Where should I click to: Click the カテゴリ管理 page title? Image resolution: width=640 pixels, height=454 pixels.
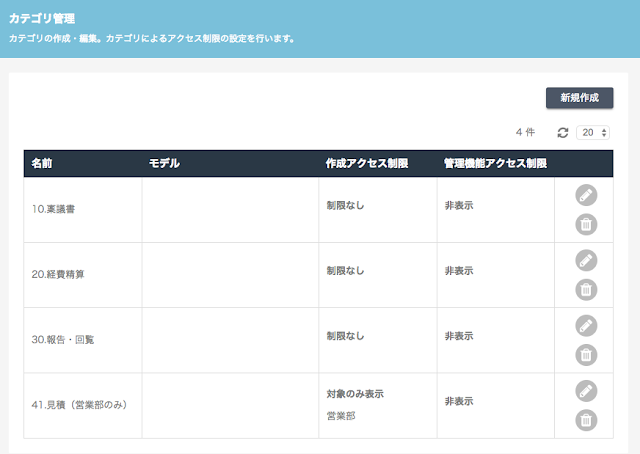42,18
